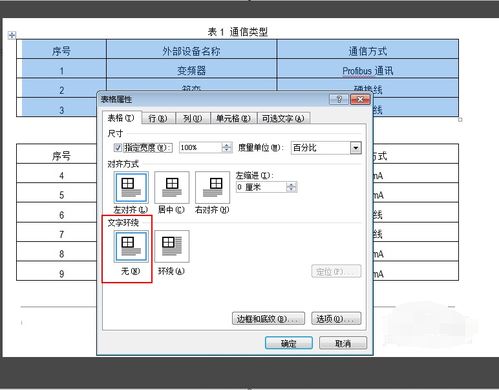Image resolution: width=499 pixels, height=390 pixels.
Task: Click the 边框和底纹 button
Action: pyautogui.click(x=268, y=319)
